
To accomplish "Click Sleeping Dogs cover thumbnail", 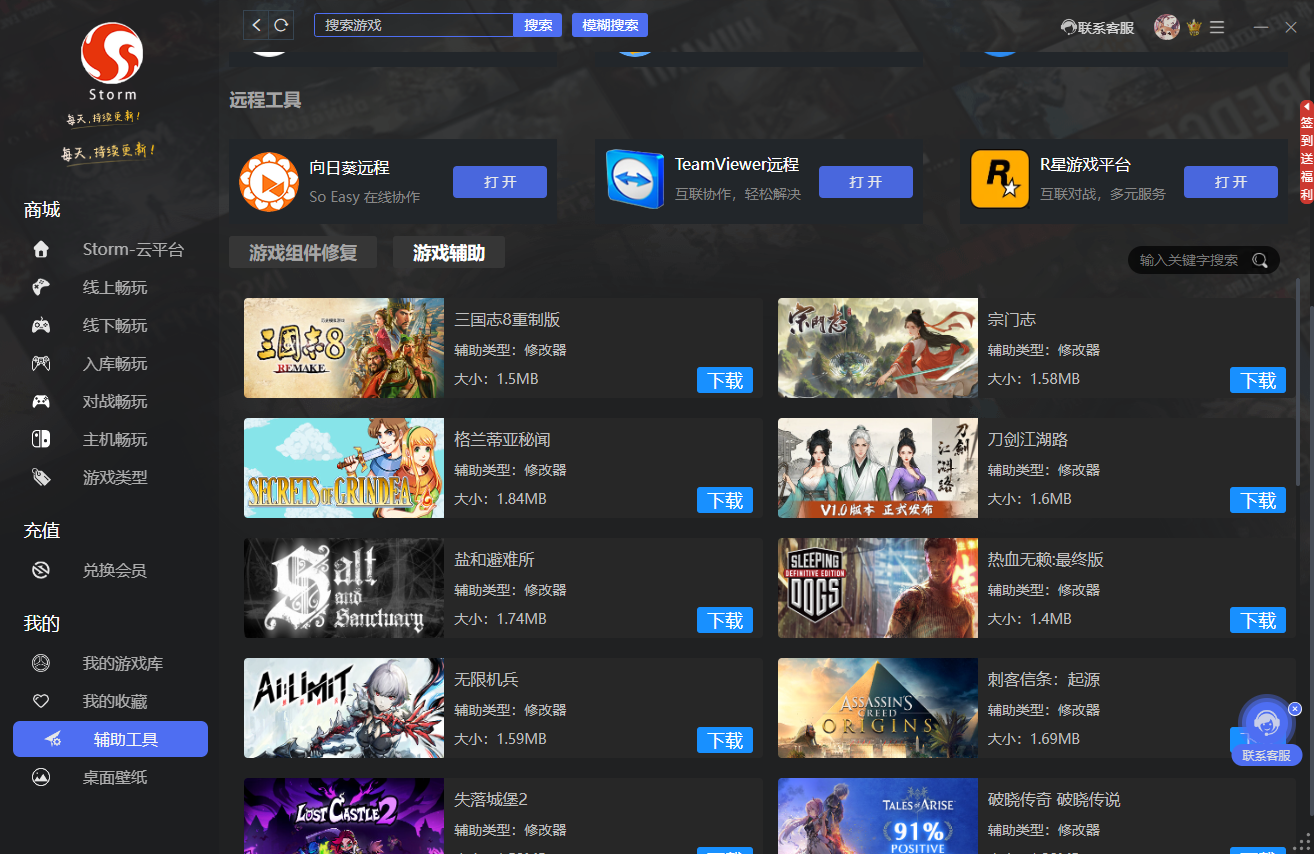I will coord(878,588).
